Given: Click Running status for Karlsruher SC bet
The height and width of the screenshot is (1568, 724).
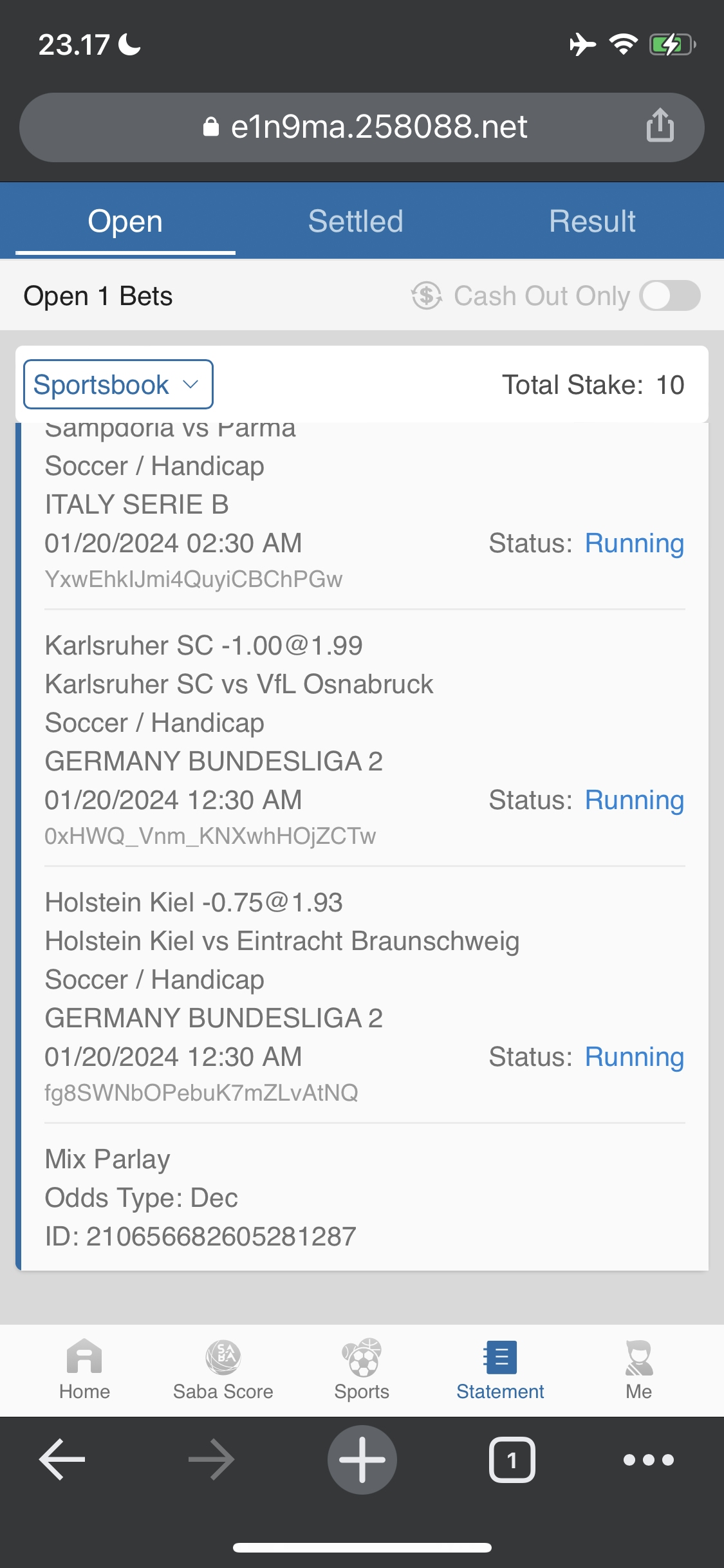Looking at the screenshot, I should click(x=634, y=800).
